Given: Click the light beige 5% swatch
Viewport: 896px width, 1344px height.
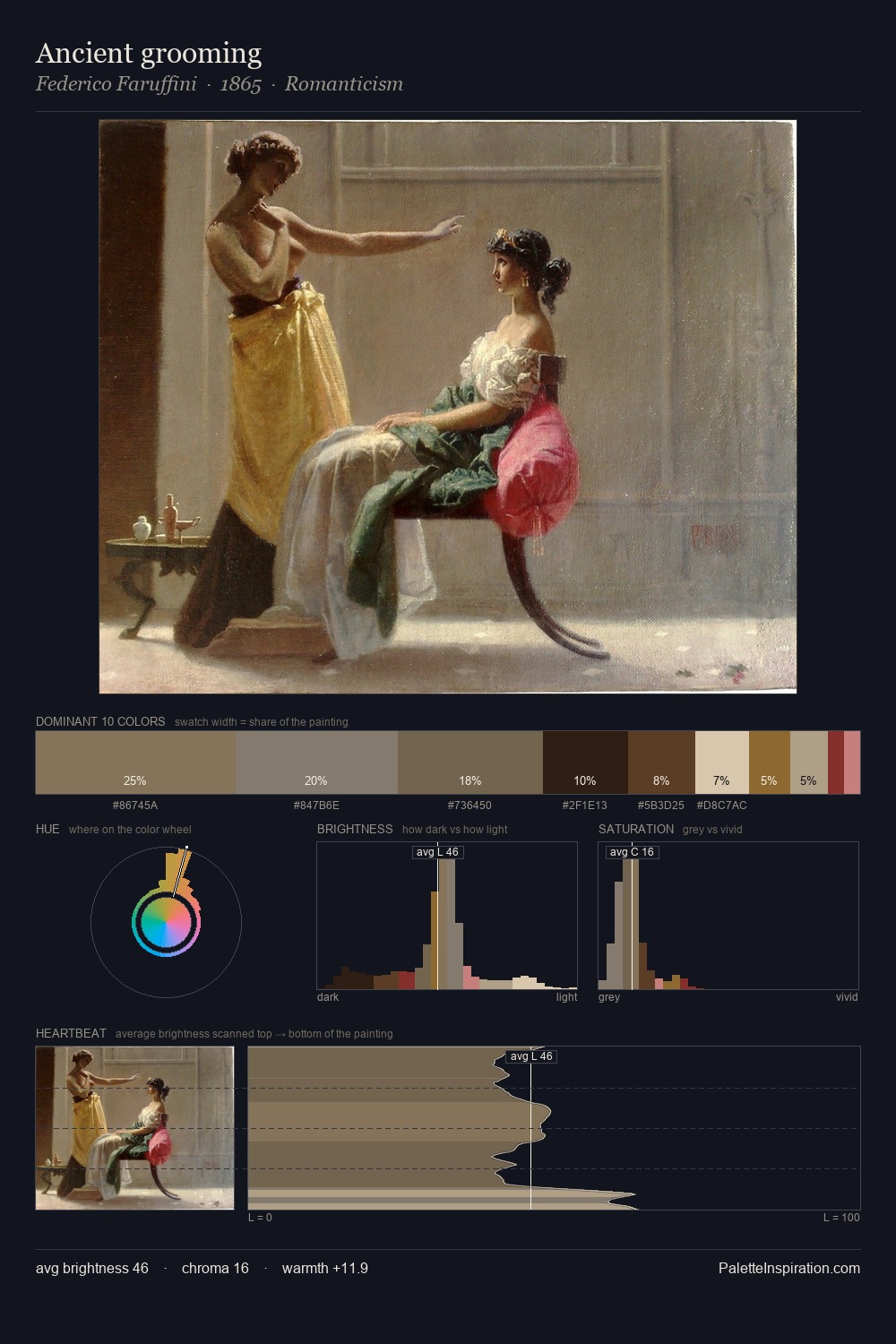Looking at the screenshot, I should [809, 762].
